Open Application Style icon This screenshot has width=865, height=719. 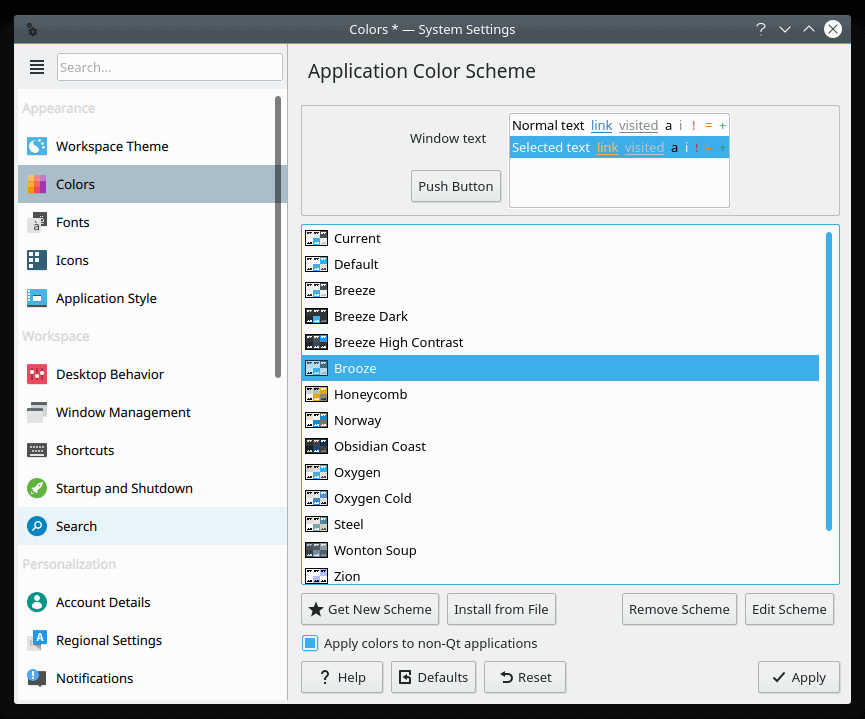(37, 298)
